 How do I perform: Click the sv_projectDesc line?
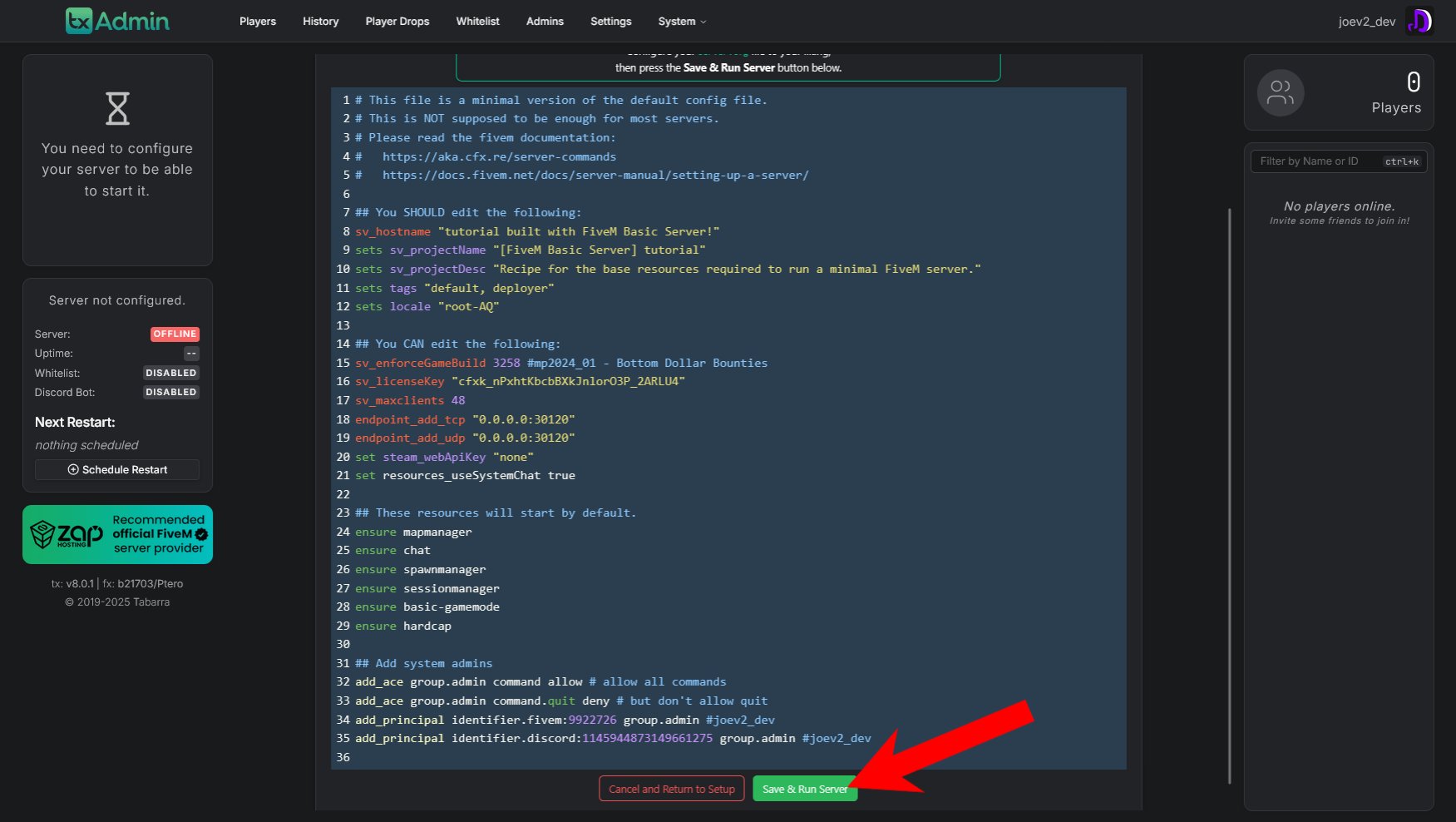coord(668,269)
